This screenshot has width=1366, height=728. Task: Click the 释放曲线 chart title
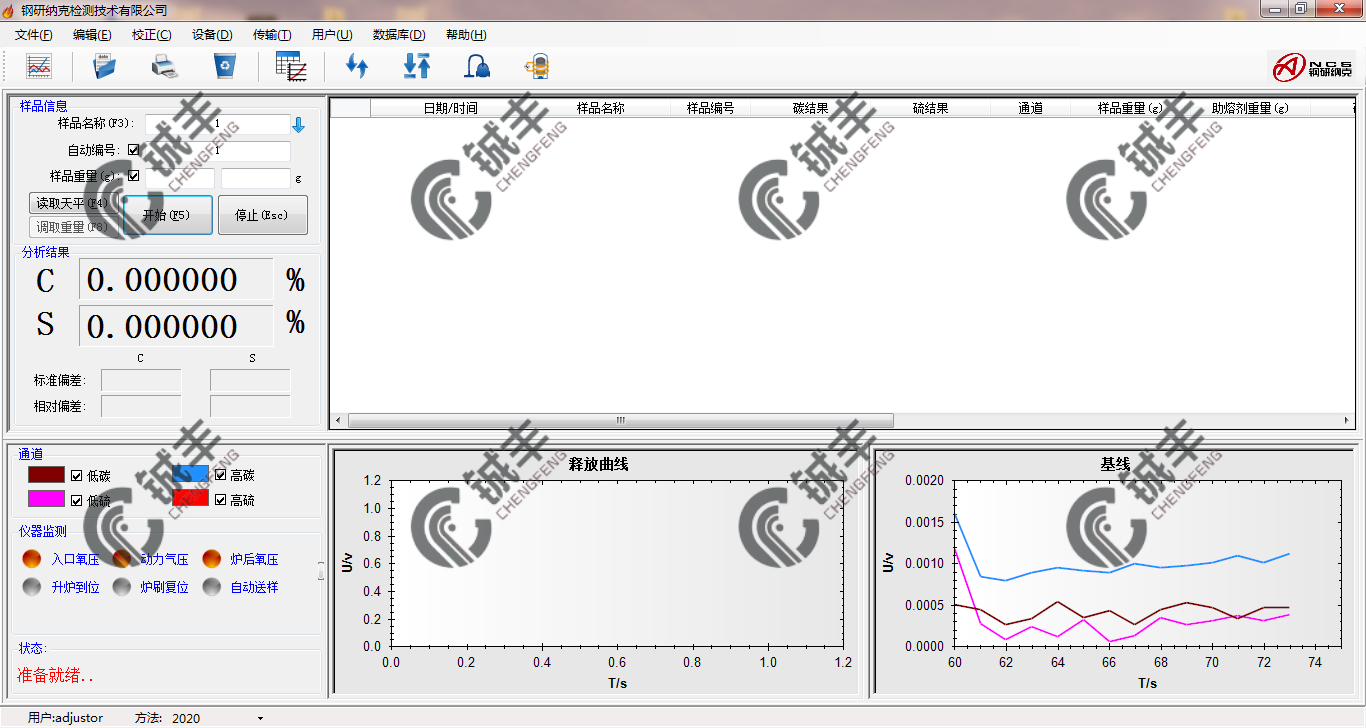point(598,464)
